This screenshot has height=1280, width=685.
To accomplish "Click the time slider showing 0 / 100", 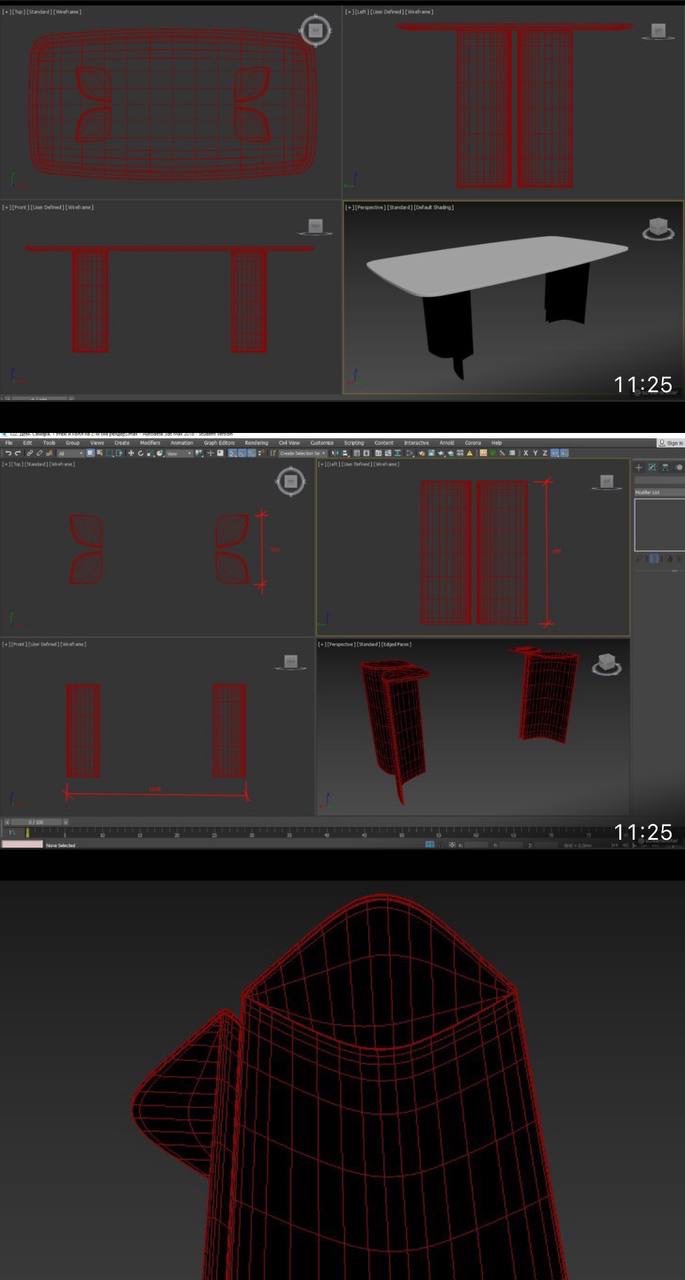I will click(x=35, y=822).
